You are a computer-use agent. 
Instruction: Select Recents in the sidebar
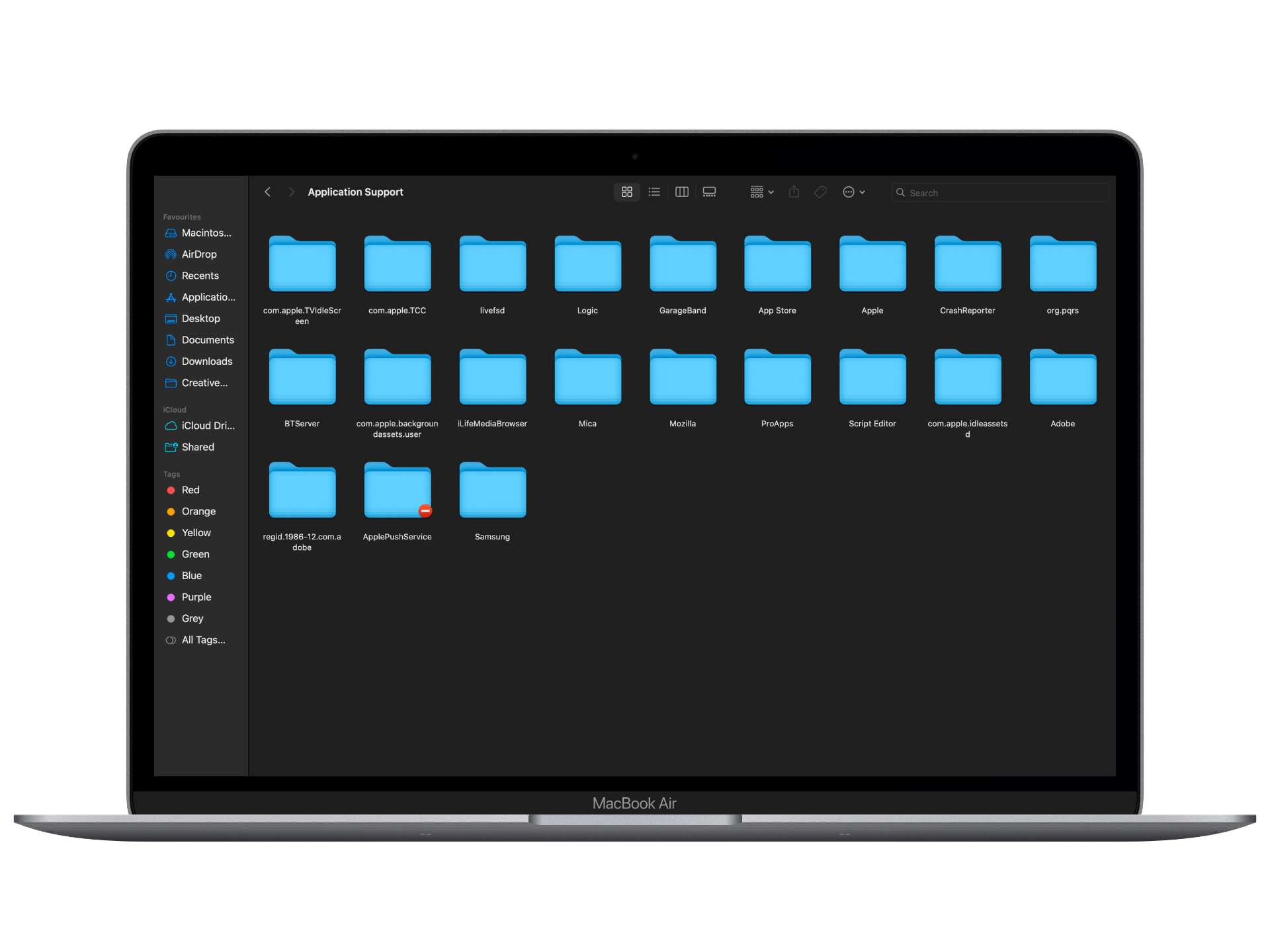200,276
